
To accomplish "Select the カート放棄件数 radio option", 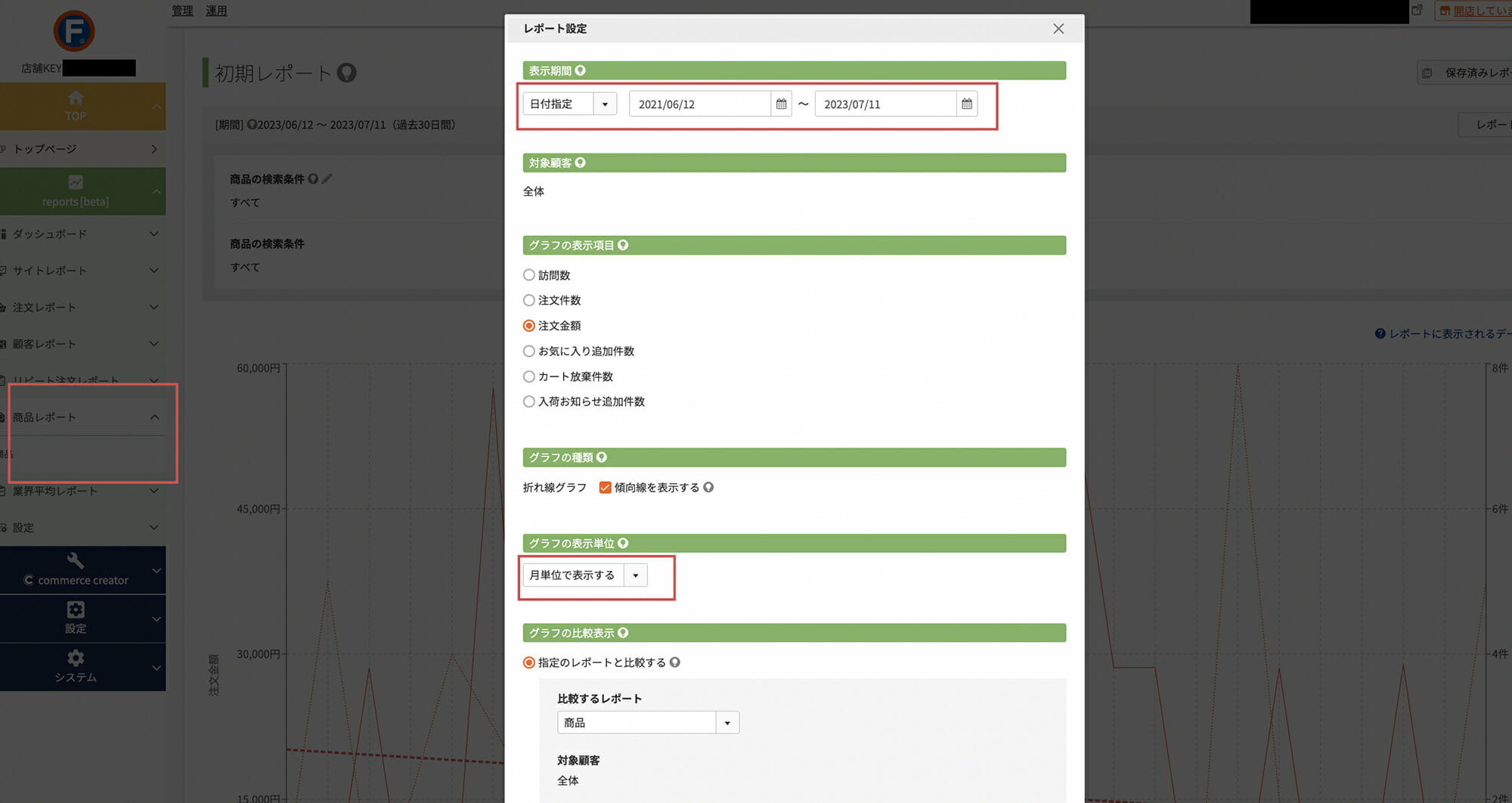I will [529, 377].
